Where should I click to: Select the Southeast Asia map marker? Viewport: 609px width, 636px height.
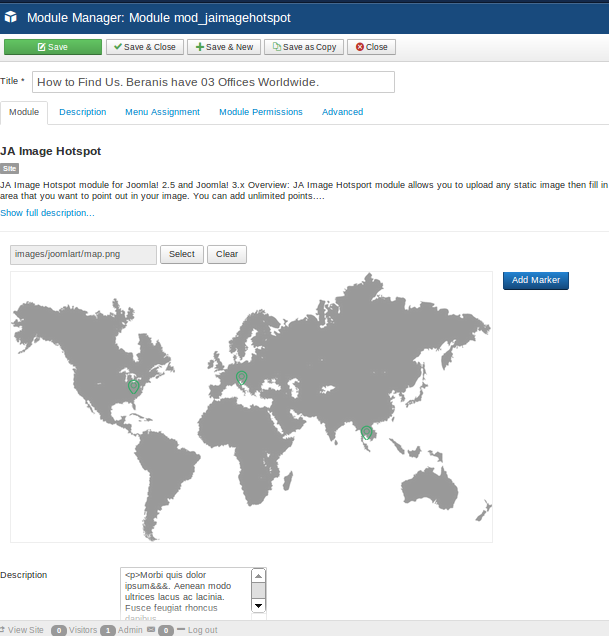(x=366, y=433)
